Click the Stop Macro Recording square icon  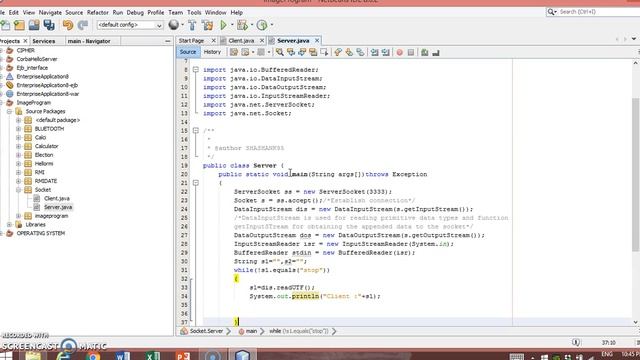[411, 52]
